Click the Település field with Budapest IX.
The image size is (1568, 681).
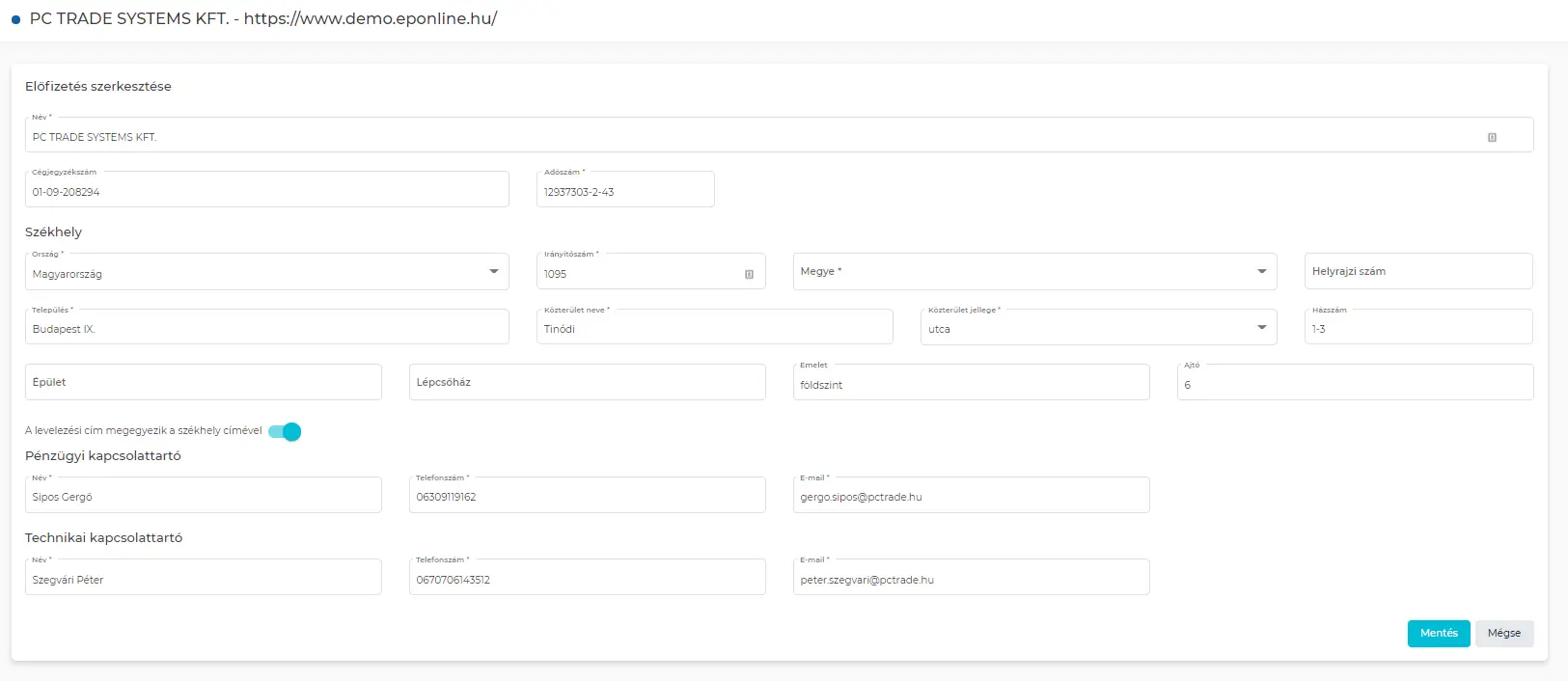click(266, 328)
